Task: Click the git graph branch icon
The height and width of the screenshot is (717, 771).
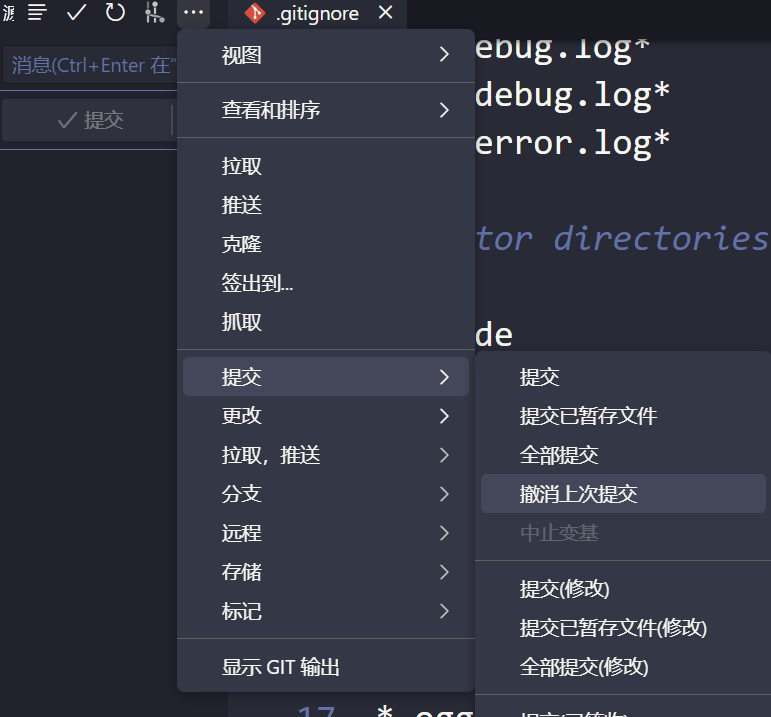Action: (x=154, y=12)
